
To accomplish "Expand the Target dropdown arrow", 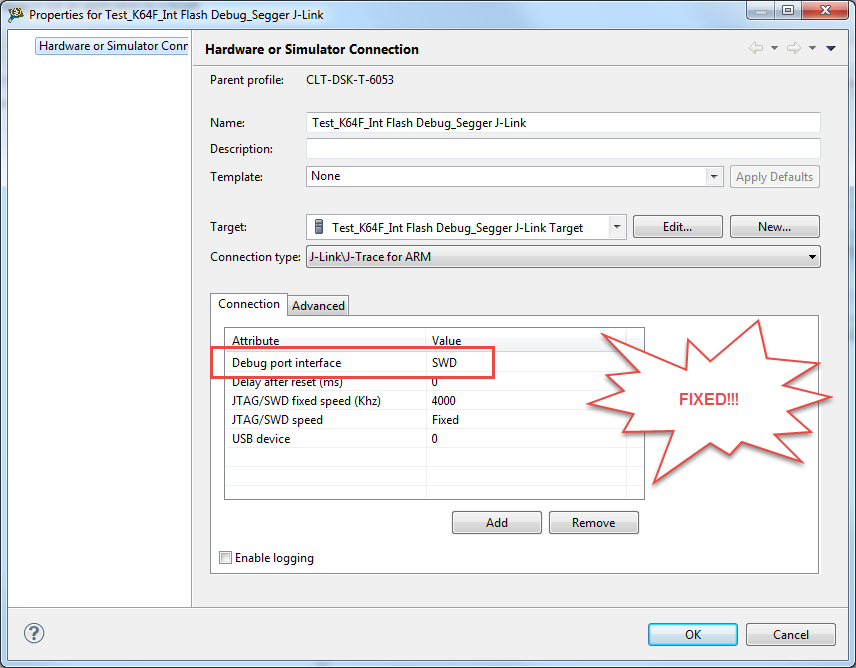I will click(x=617, y=226).
